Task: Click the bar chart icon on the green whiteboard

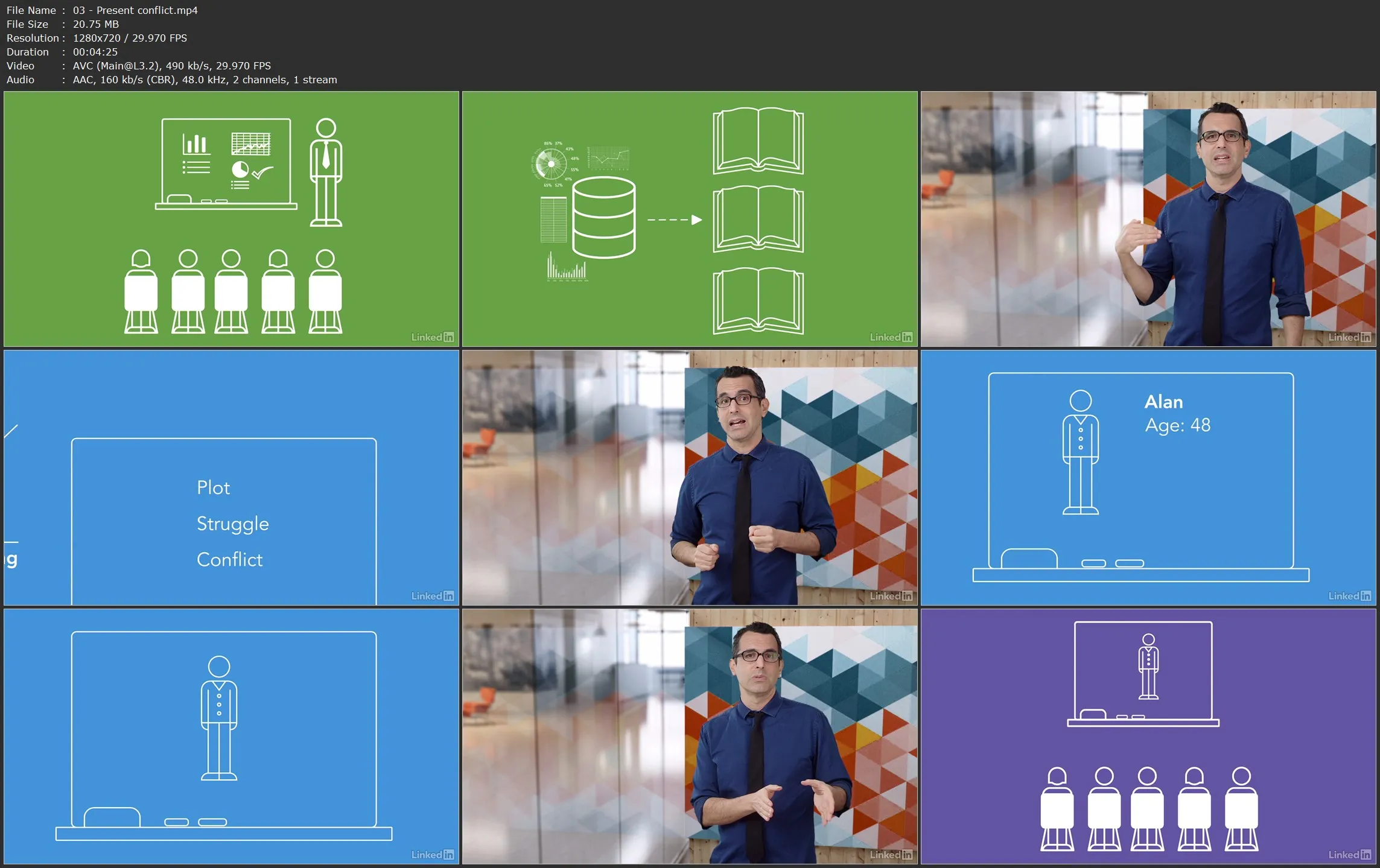Action: (196, 144)
